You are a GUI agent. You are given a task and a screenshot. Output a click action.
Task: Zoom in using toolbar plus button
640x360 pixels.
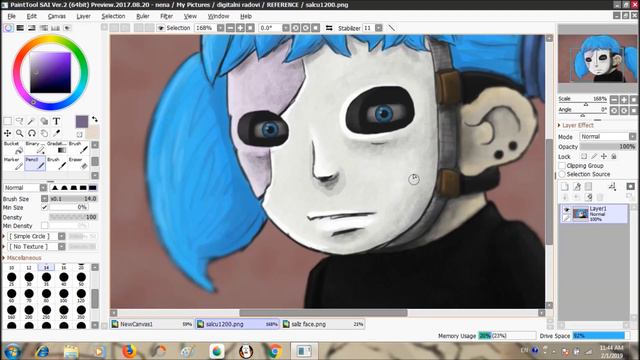point(240,28)
